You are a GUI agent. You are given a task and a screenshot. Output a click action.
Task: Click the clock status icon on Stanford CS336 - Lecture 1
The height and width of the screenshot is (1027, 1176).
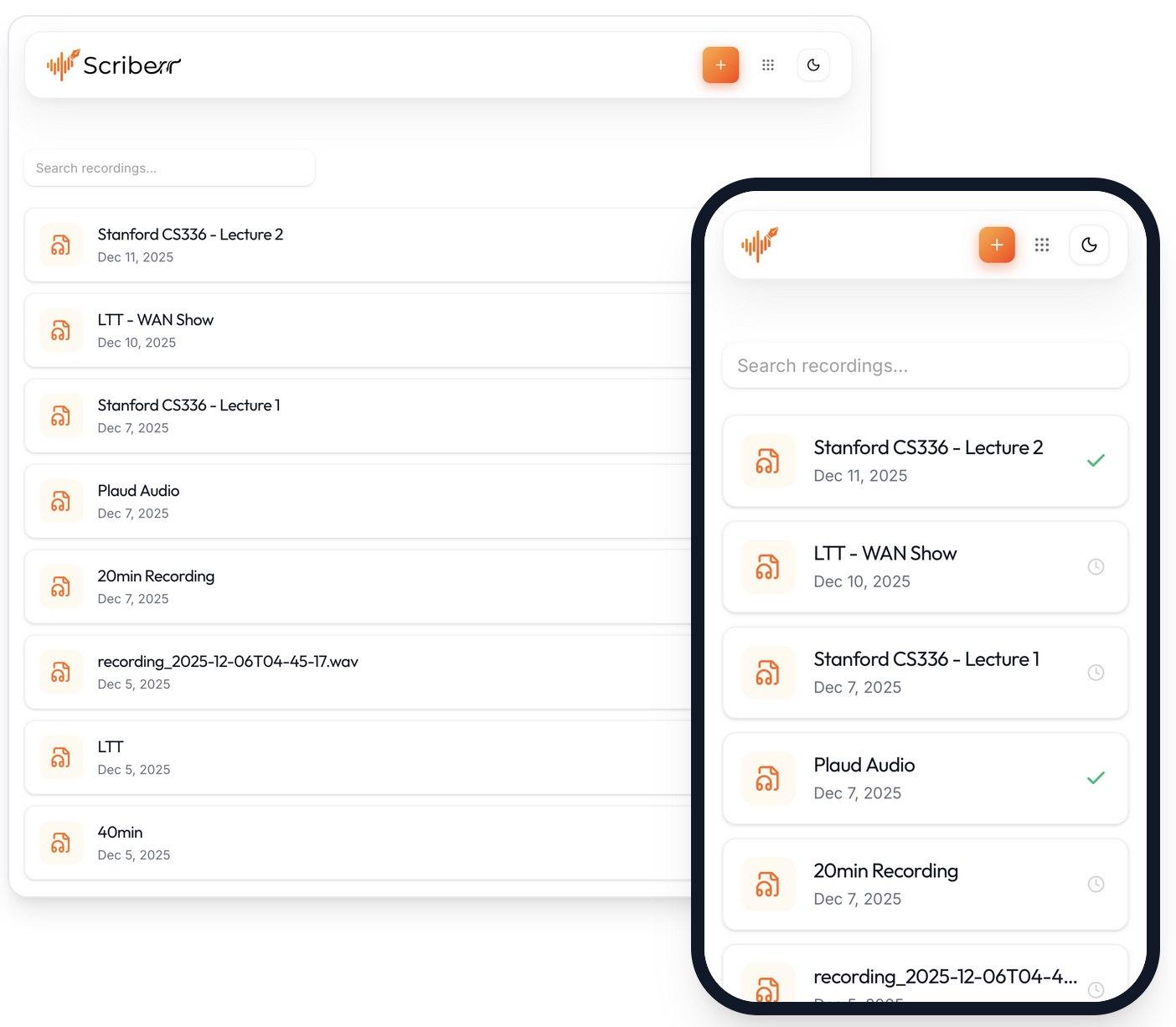(x=1096, y=672)
